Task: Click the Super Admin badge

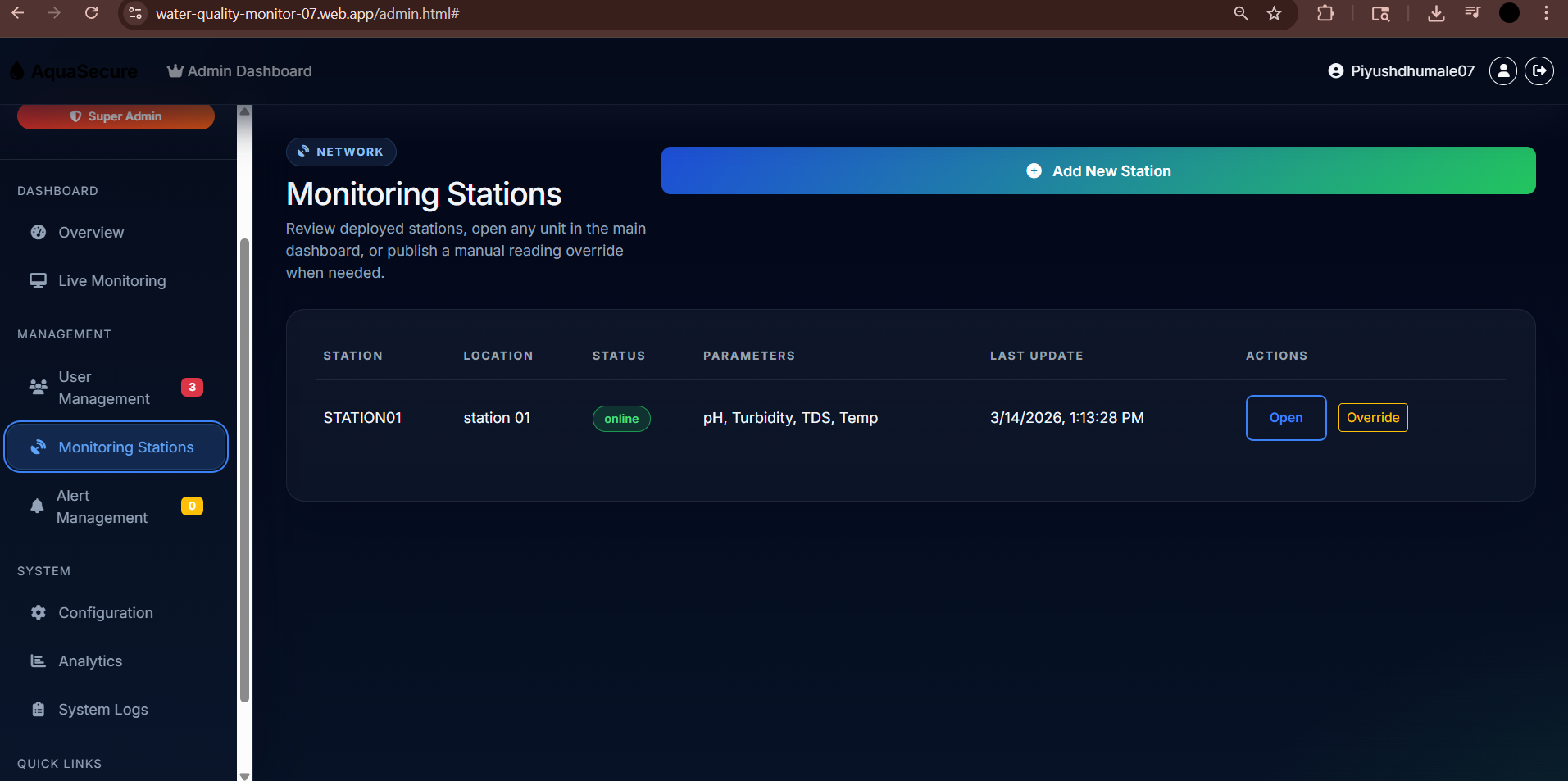Action: point(116,116)
